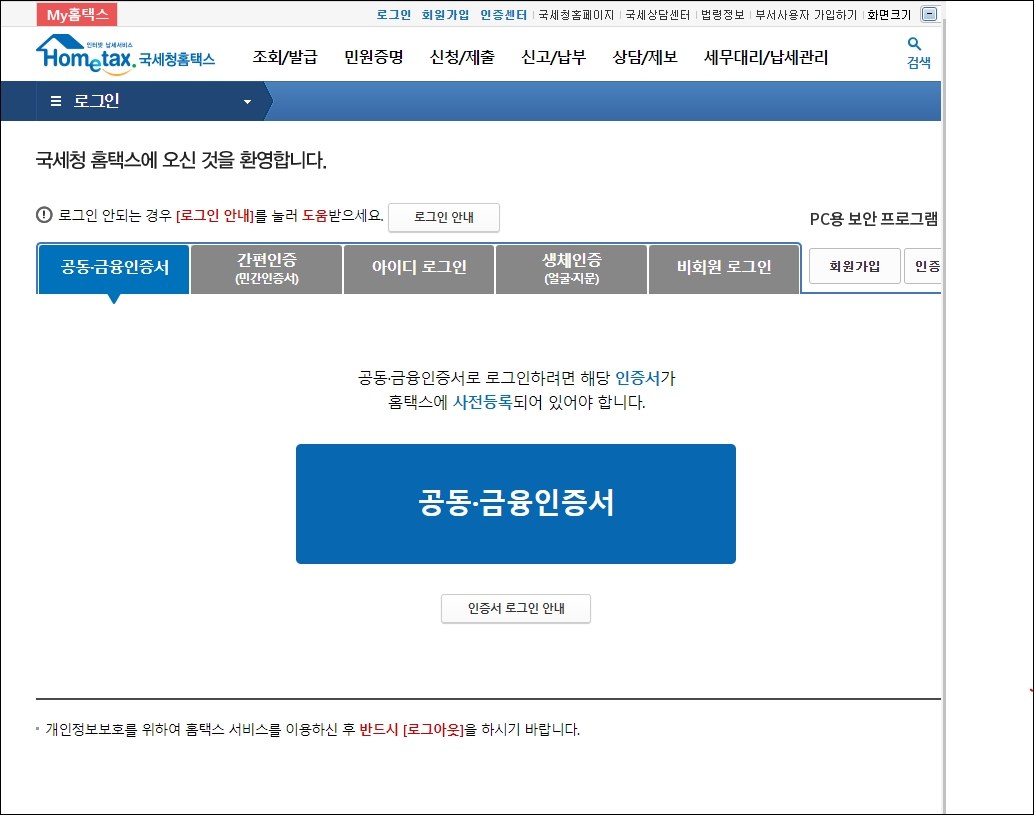The width and height of the screenshot is (1034, 815).
Task: Open the 세무대리/납세관리 menu
Action: pyautogui.click(x=766, y=57)
